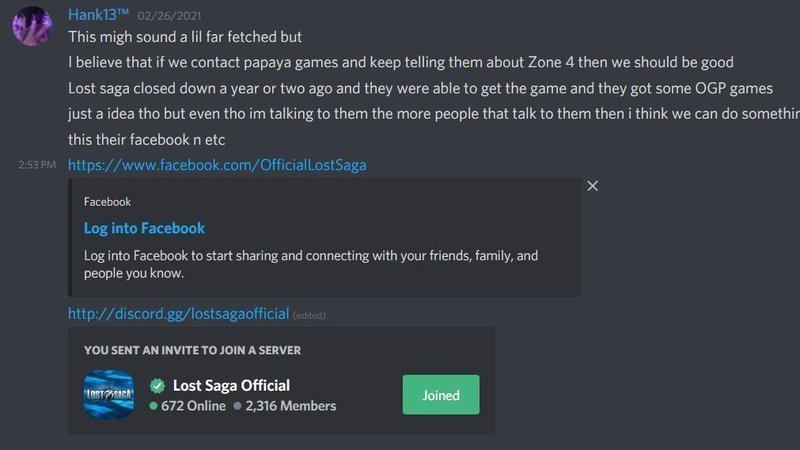The width and height of the screenshot is (800, 450).
Task: Open the facebook.com/OfficialLostSaga link
Action: pyautogui.click(x=217, y=164)
